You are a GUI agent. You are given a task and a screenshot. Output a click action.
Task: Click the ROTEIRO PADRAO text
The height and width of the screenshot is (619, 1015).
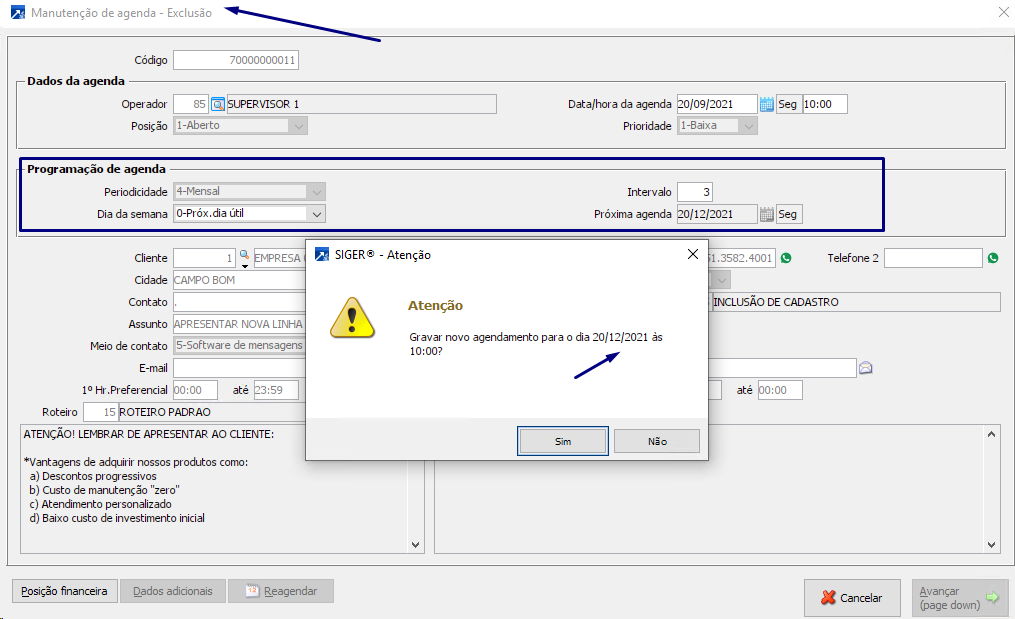pos(165,412)
